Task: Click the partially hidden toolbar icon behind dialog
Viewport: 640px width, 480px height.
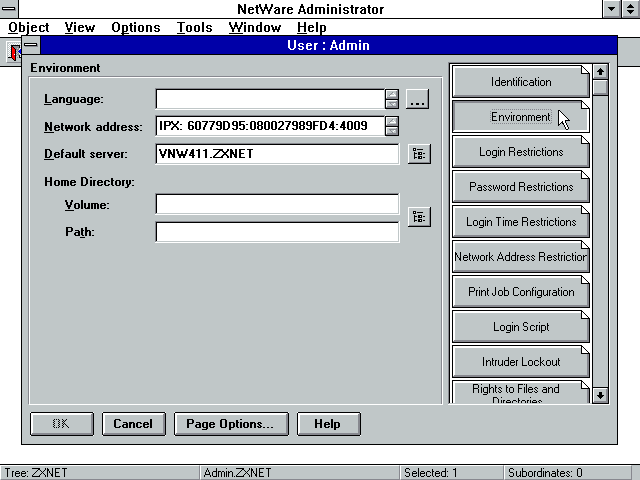Action: pyautogui.click(x=14, y=52)
